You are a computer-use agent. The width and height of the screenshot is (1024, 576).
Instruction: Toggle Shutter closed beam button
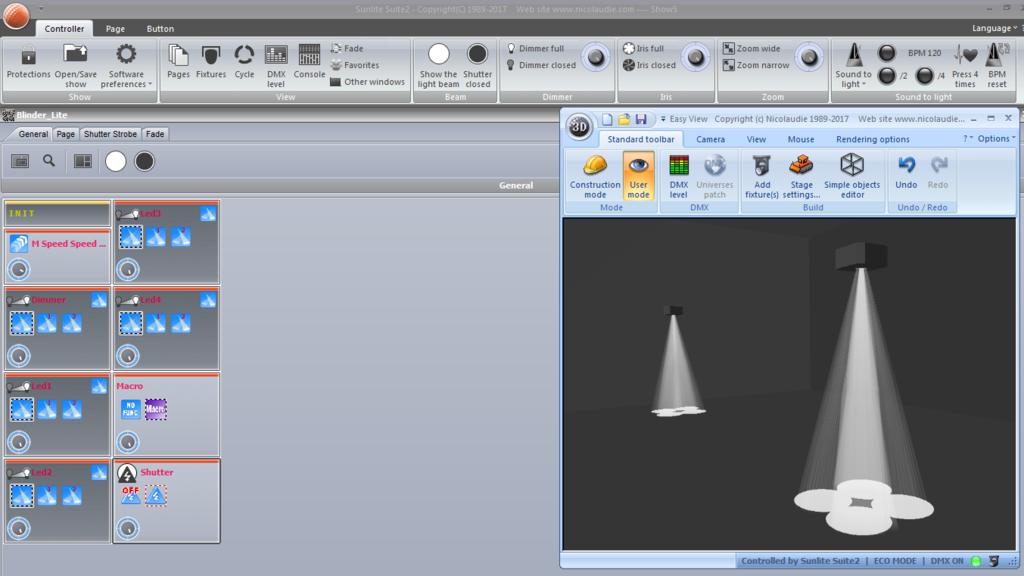(477, 65)
